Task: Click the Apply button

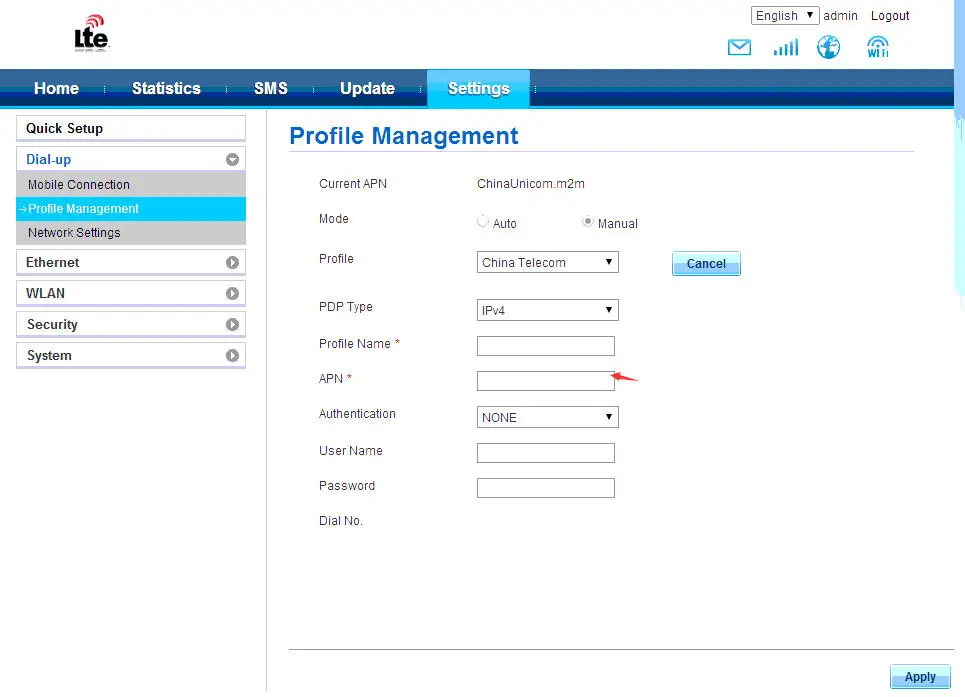Action: click(x=920, y=677)
